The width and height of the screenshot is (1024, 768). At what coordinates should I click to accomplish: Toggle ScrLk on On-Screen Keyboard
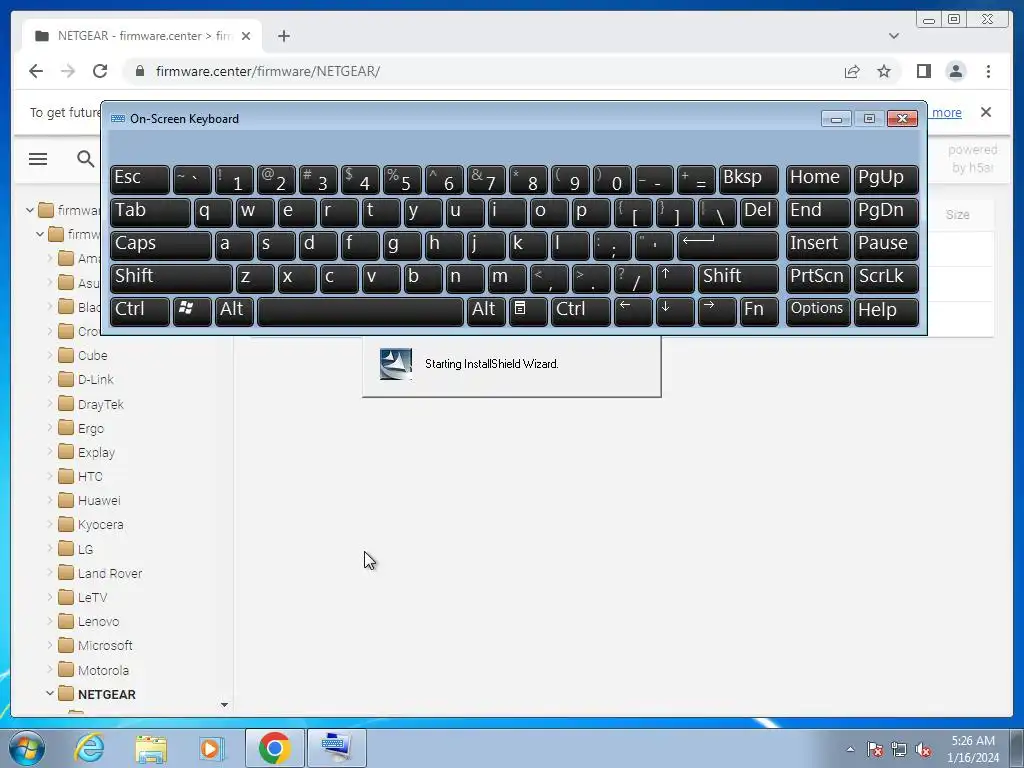pos(886,278)
